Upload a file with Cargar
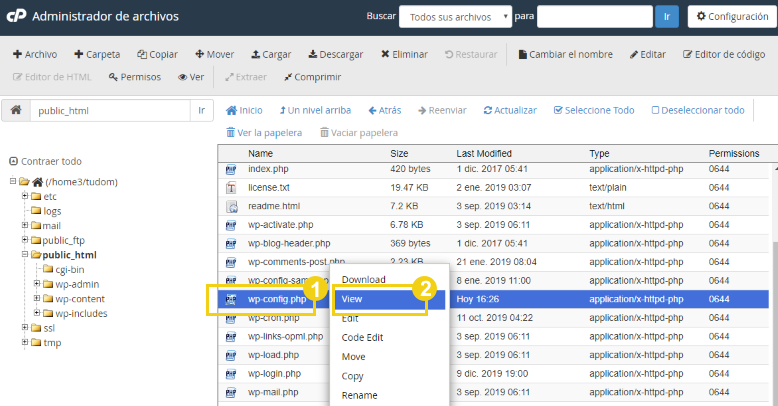This screenshot has width=778, height=406. [x=271, y=54]
